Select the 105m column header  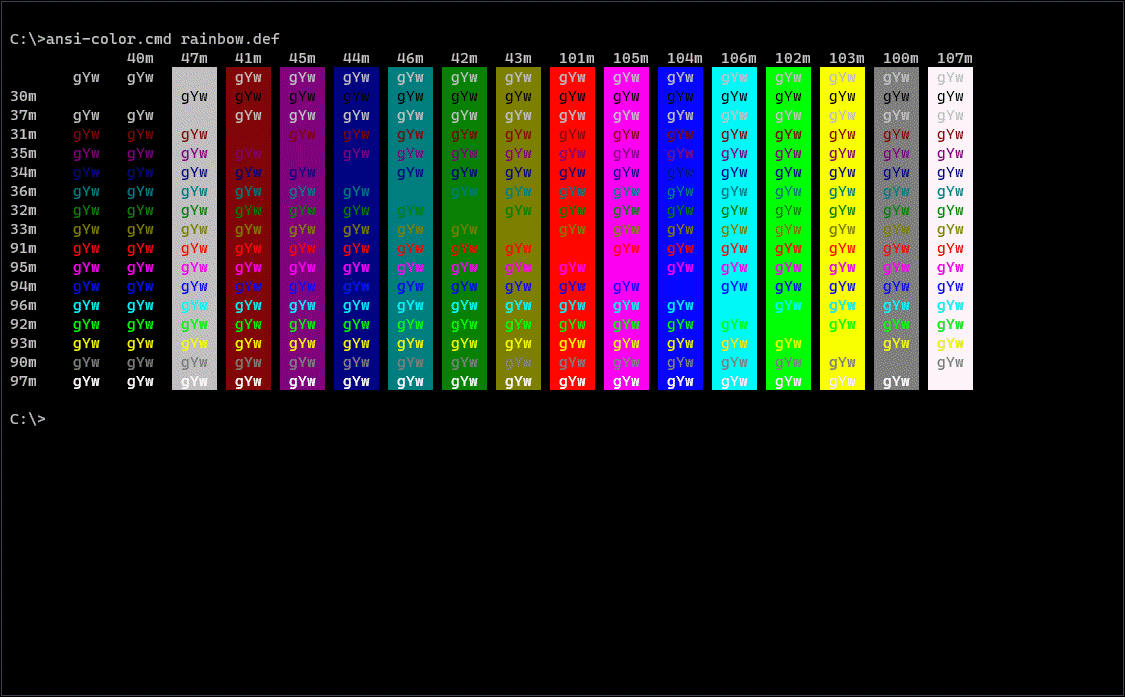[631, 58]
